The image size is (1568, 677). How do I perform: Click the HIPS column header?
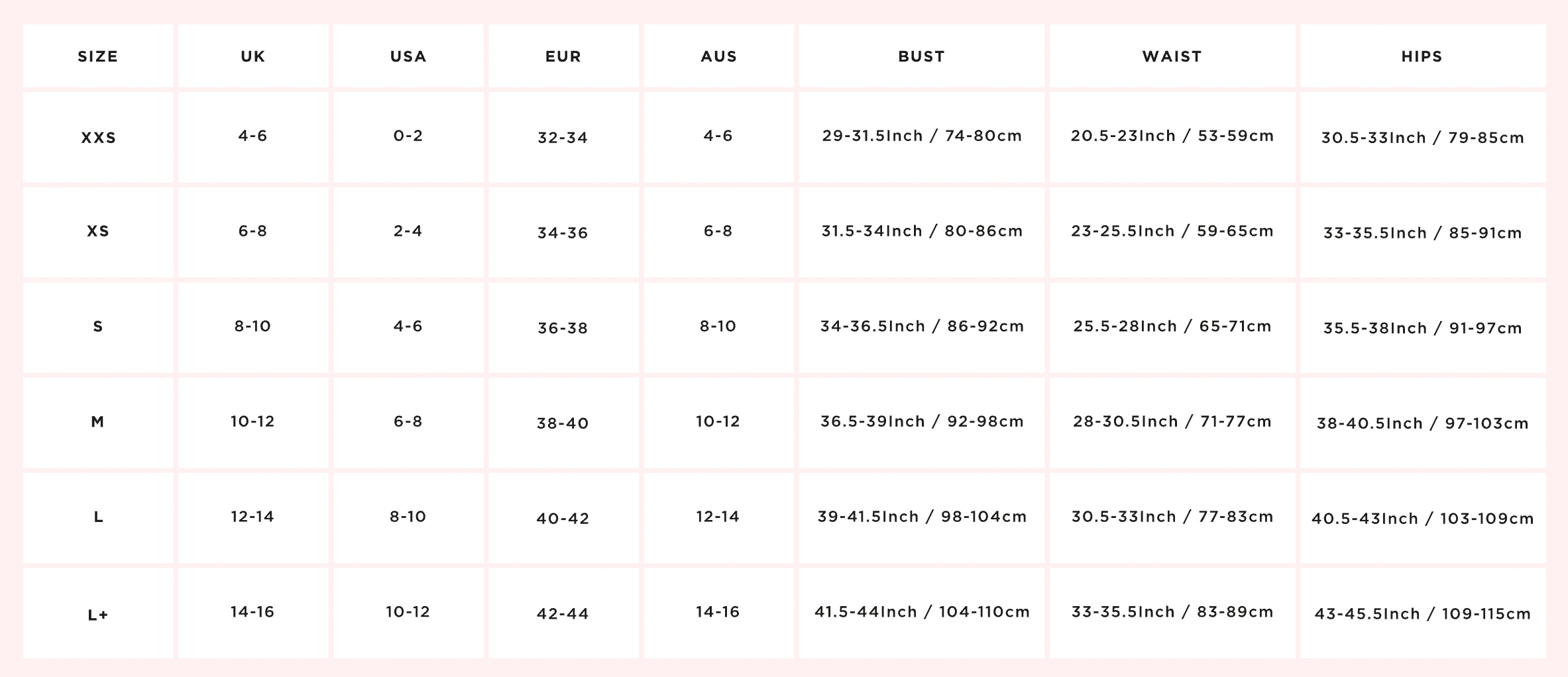coord(1422,56)
